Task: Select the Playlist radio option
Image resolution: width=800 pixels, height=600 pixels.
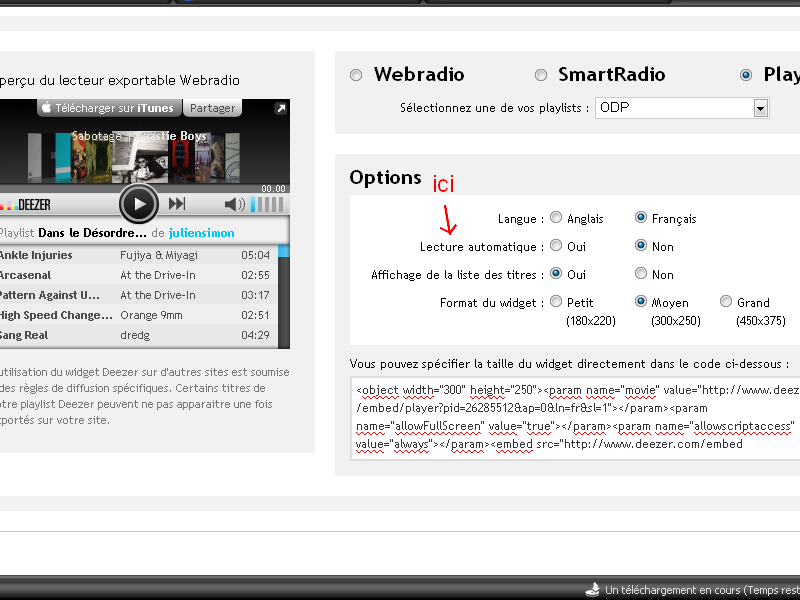Action: [x=746, y=76]
